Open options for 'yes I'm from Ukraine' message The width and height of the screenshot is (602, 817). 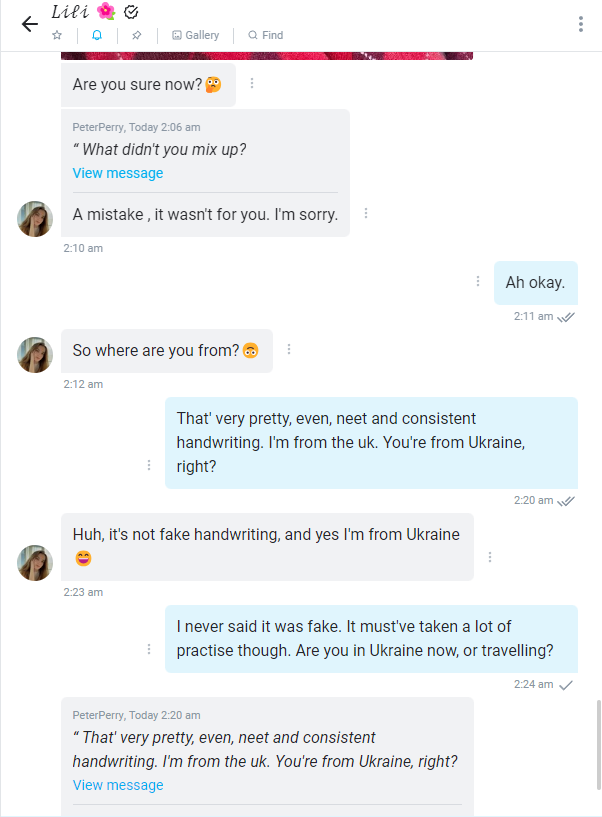coord(490,557)
